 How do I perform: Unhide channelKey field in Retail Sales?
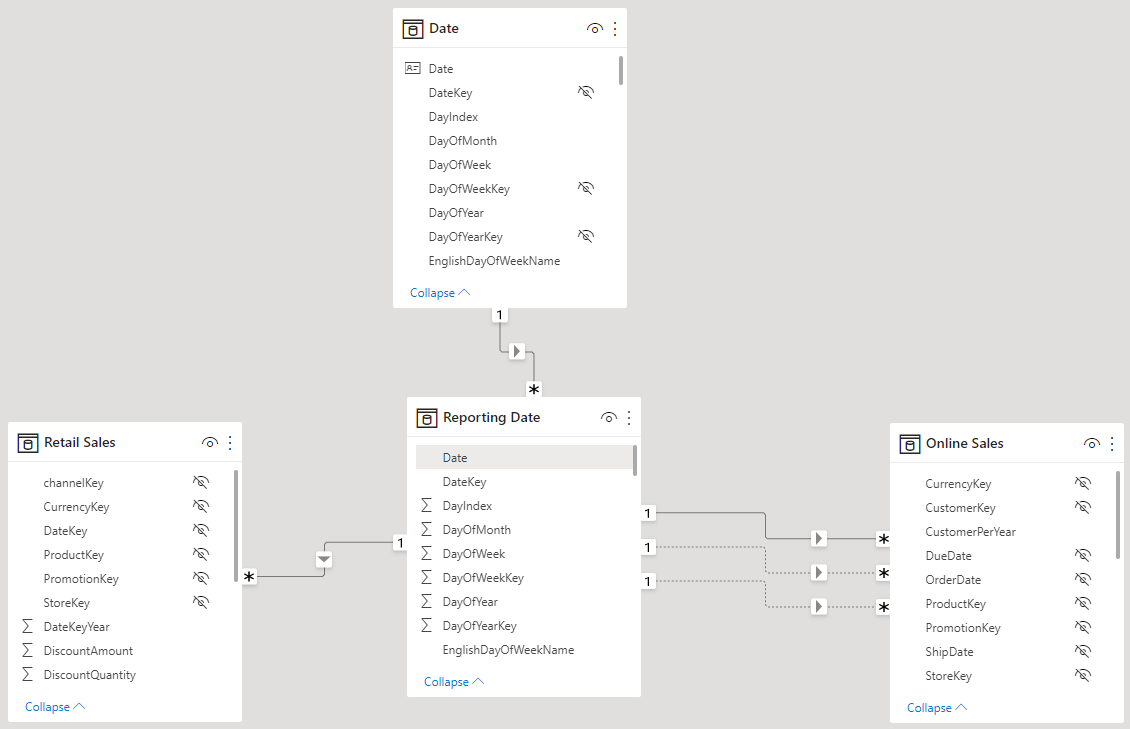(x=201, y=482)
